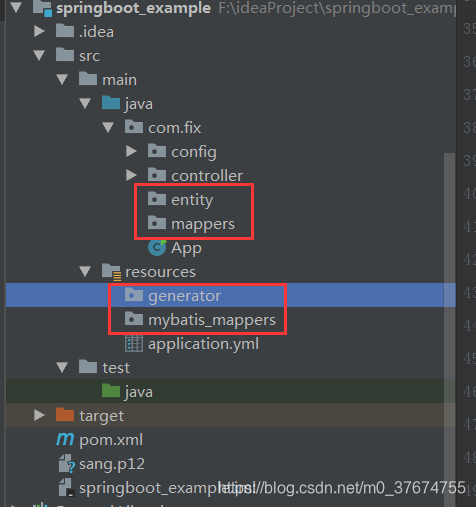Viewport: 476px width, 507px height.
Task: Collapse the src folder arrow
Action: pos(39,55)
